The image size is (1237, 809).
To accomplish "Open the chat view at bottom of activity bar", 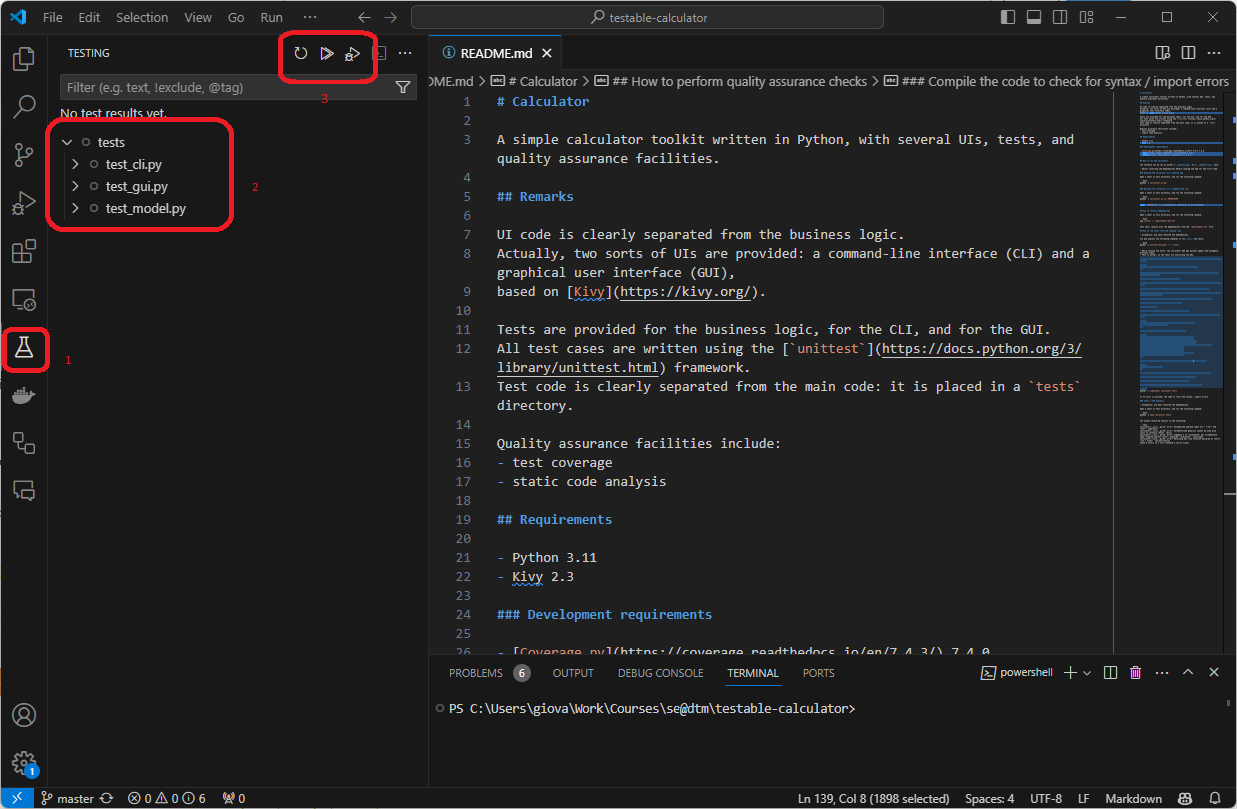I will (x=24, y=490).
